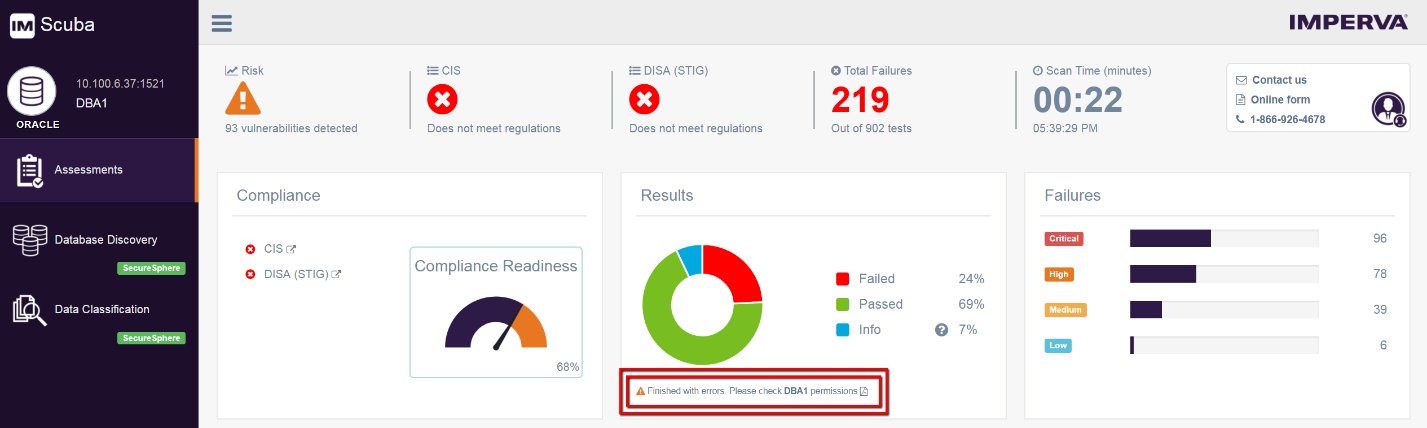Click the Critical failures bar

point(1224,238)
